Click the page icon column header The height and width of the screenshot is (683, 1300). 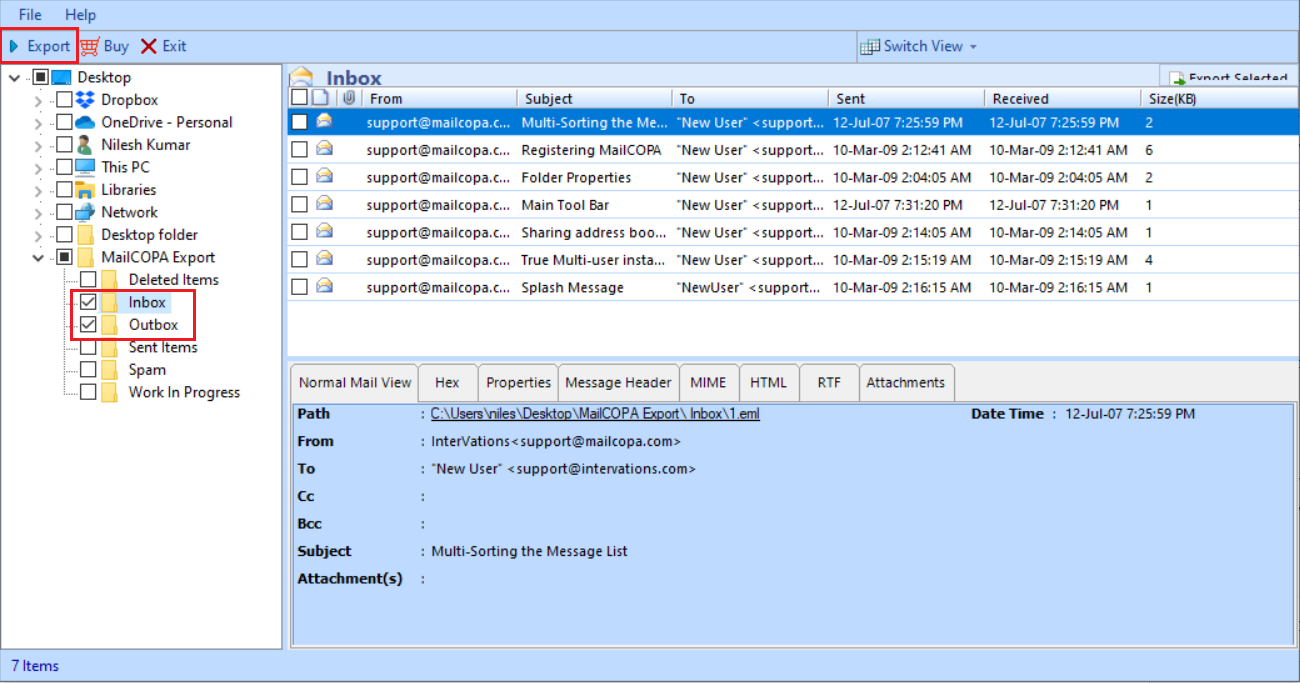click(x=320, y=98)
